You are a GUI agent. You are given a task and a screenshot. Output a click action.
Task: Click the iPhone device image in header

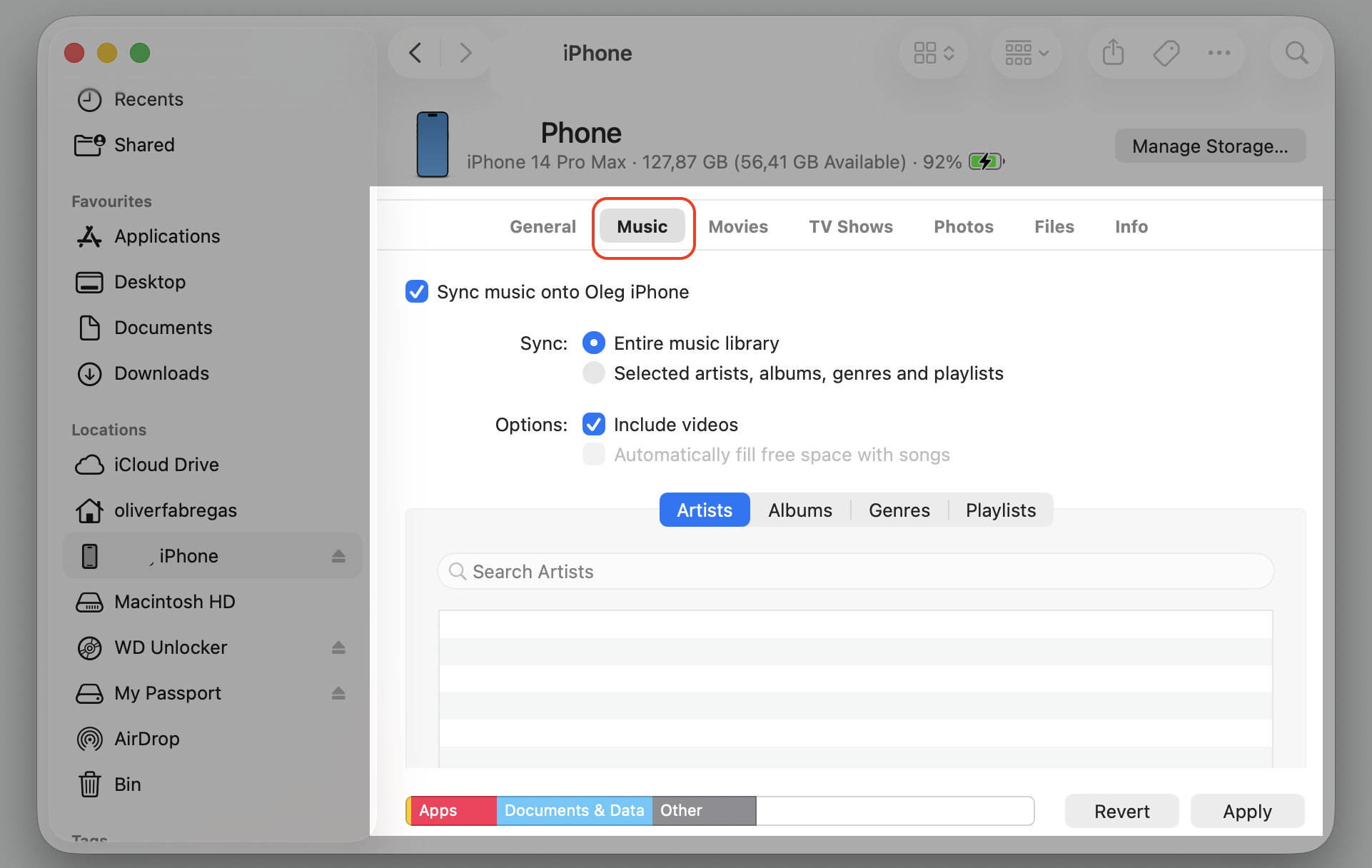[x=433, y=144]
